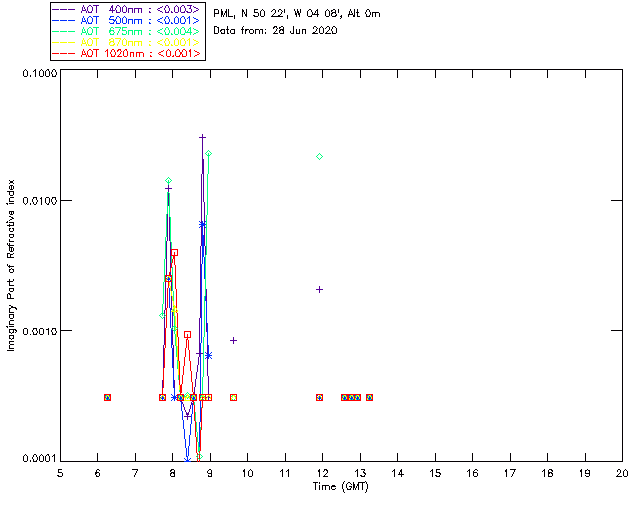Image resolution: width=640 pixels, height=512 pixels.
Task: Select the purple dashed line sample in legend
Action: [64, 9]
